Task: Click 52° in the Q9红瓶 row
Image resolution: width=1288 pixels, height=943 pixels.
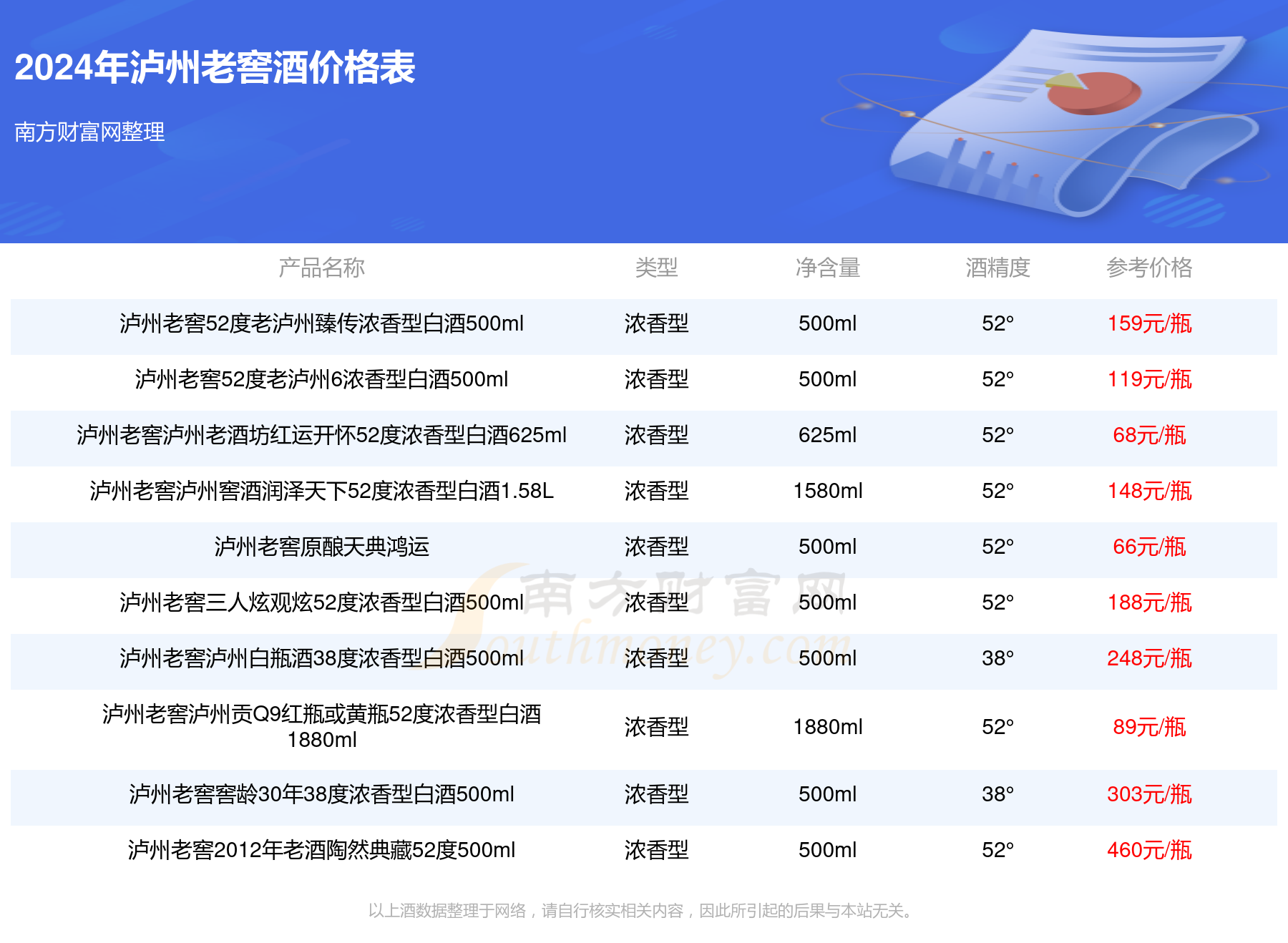Action: click(x=997, y=727)
